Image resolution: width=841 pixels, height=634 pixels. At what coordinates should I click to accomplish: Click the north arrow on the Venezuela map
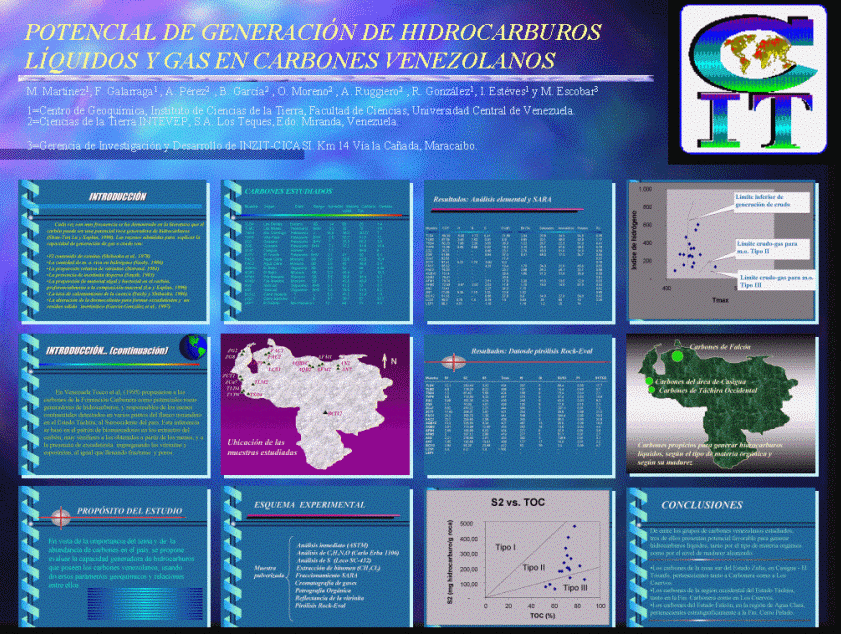[x=384, y=359]
